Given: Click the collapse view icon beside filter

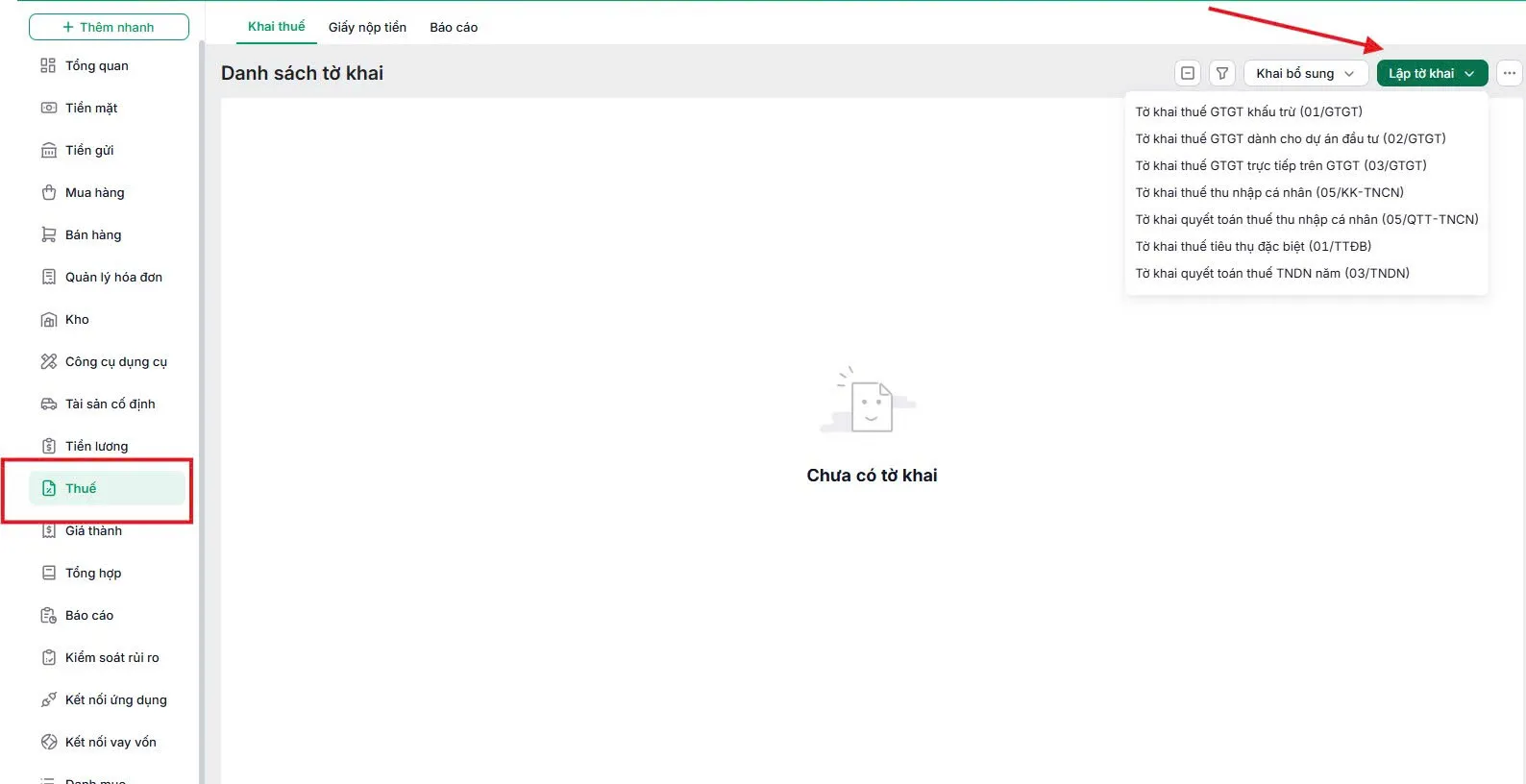Looking at the screenshot, I should click(1188, 73).
